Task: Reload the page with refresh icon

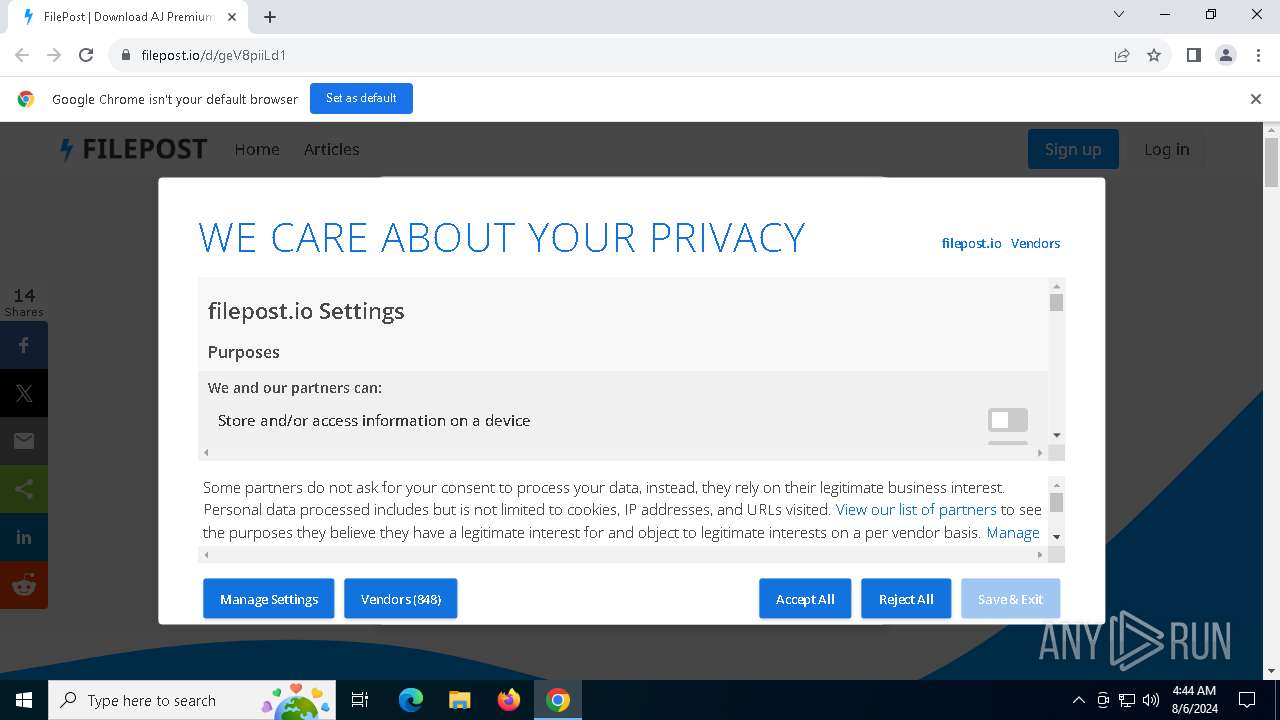Action: 86,55
